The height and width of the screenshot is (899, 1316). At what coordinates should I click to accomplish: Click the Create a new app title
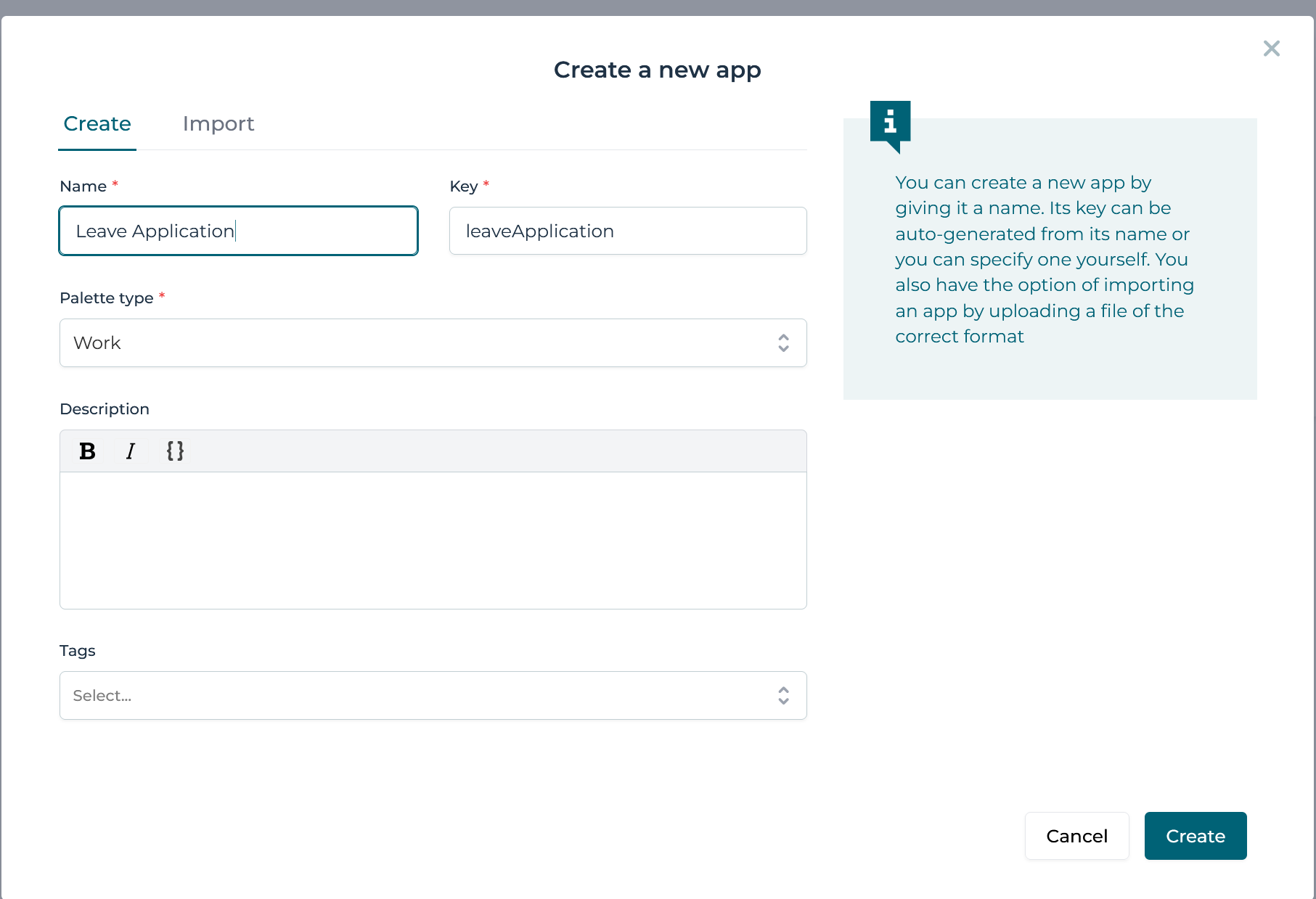[x=658, y=70]
